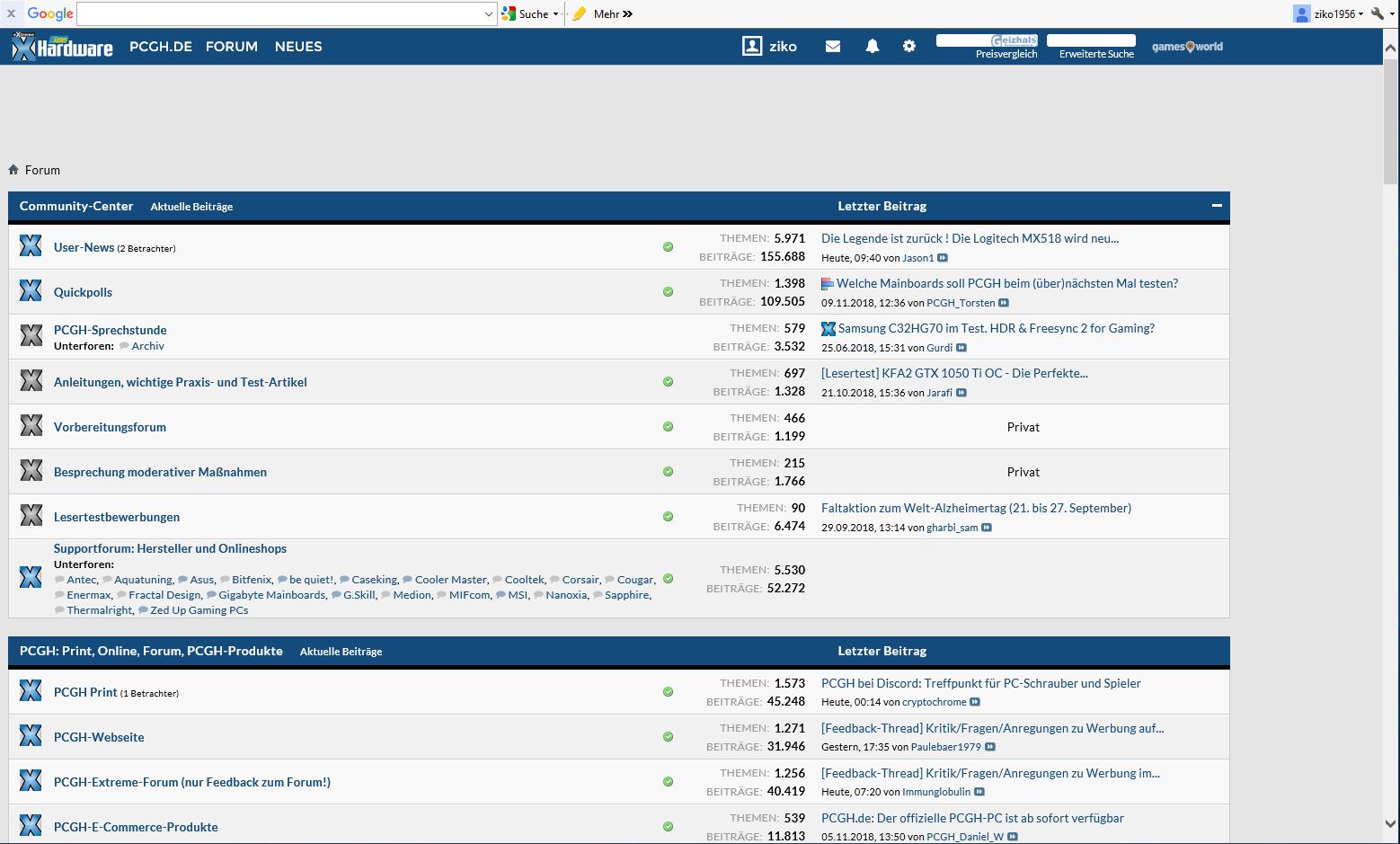The height and width of the screenshot is (844, 1400).
Task: Open the PCGH.DE menu
Action: pos(161,47)
